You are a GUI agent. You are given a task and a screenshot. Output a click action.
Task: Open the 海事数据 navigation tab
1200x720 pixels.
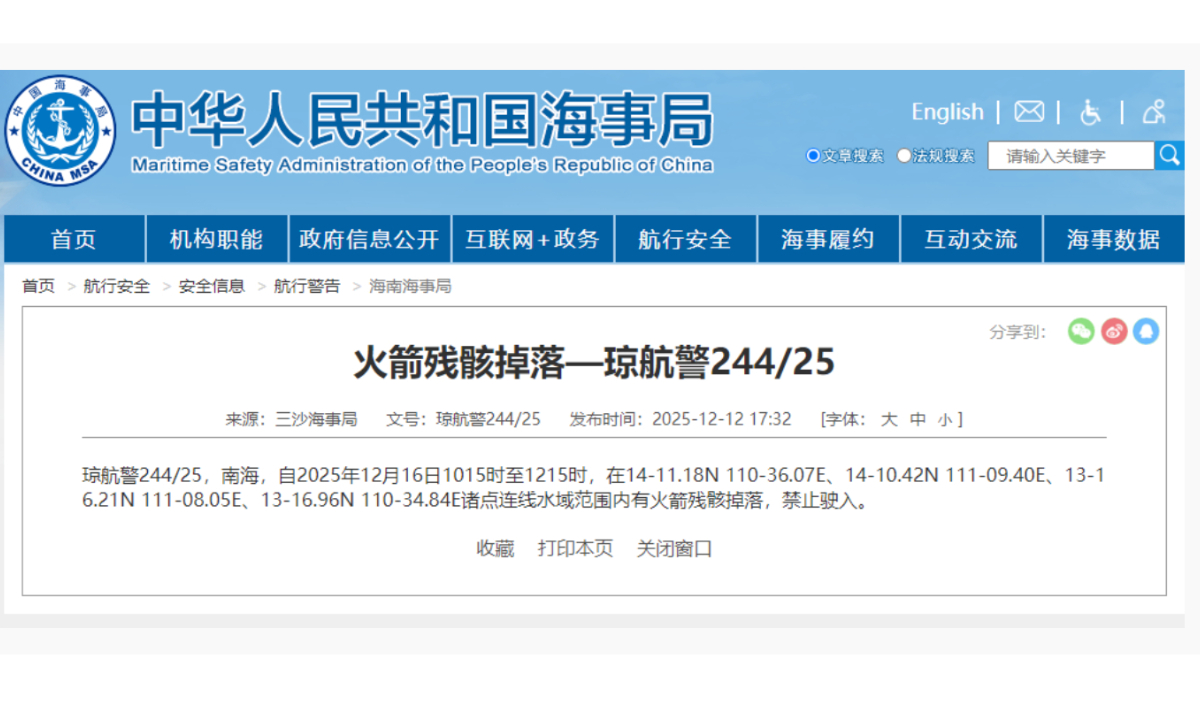(1114, 238)
